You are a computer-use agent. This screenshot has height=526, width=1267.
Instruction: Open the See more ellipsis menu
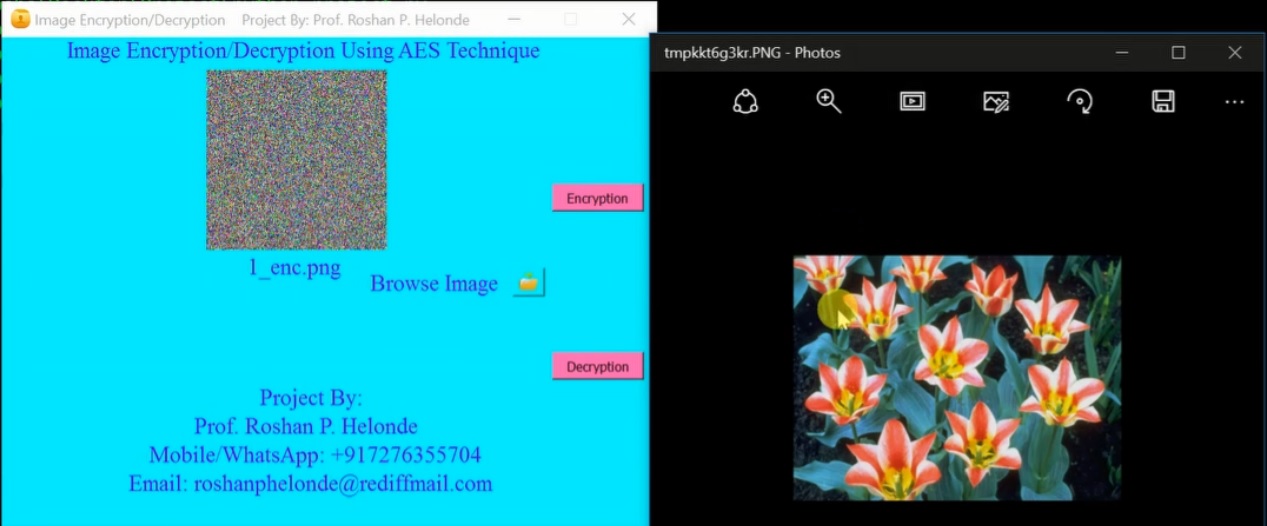(x=1235, y=102)
